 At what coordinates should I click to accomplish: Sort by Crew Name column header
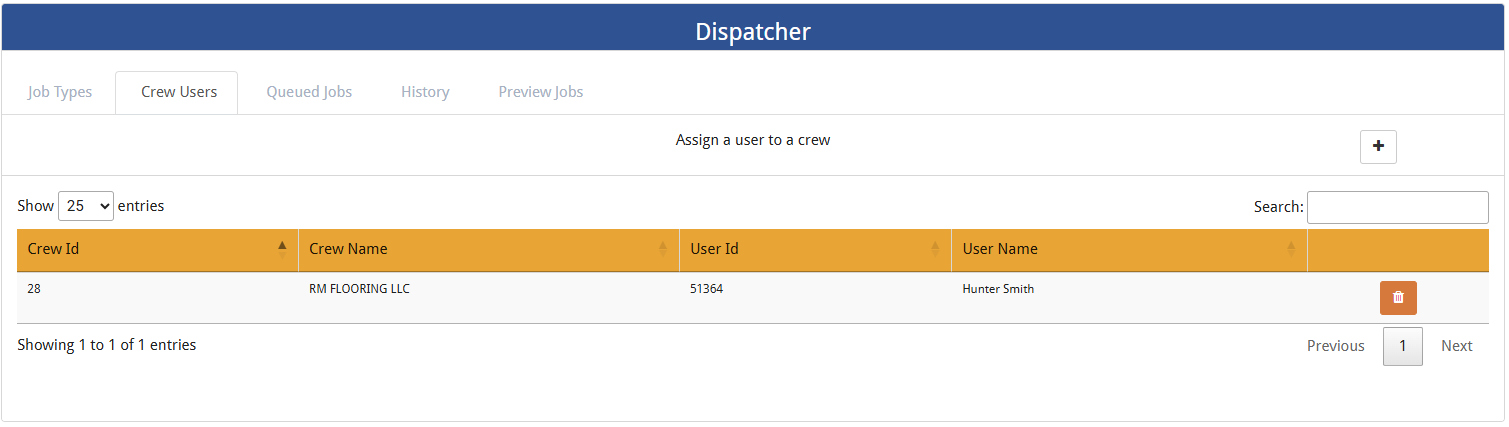[x=489, y=249]
